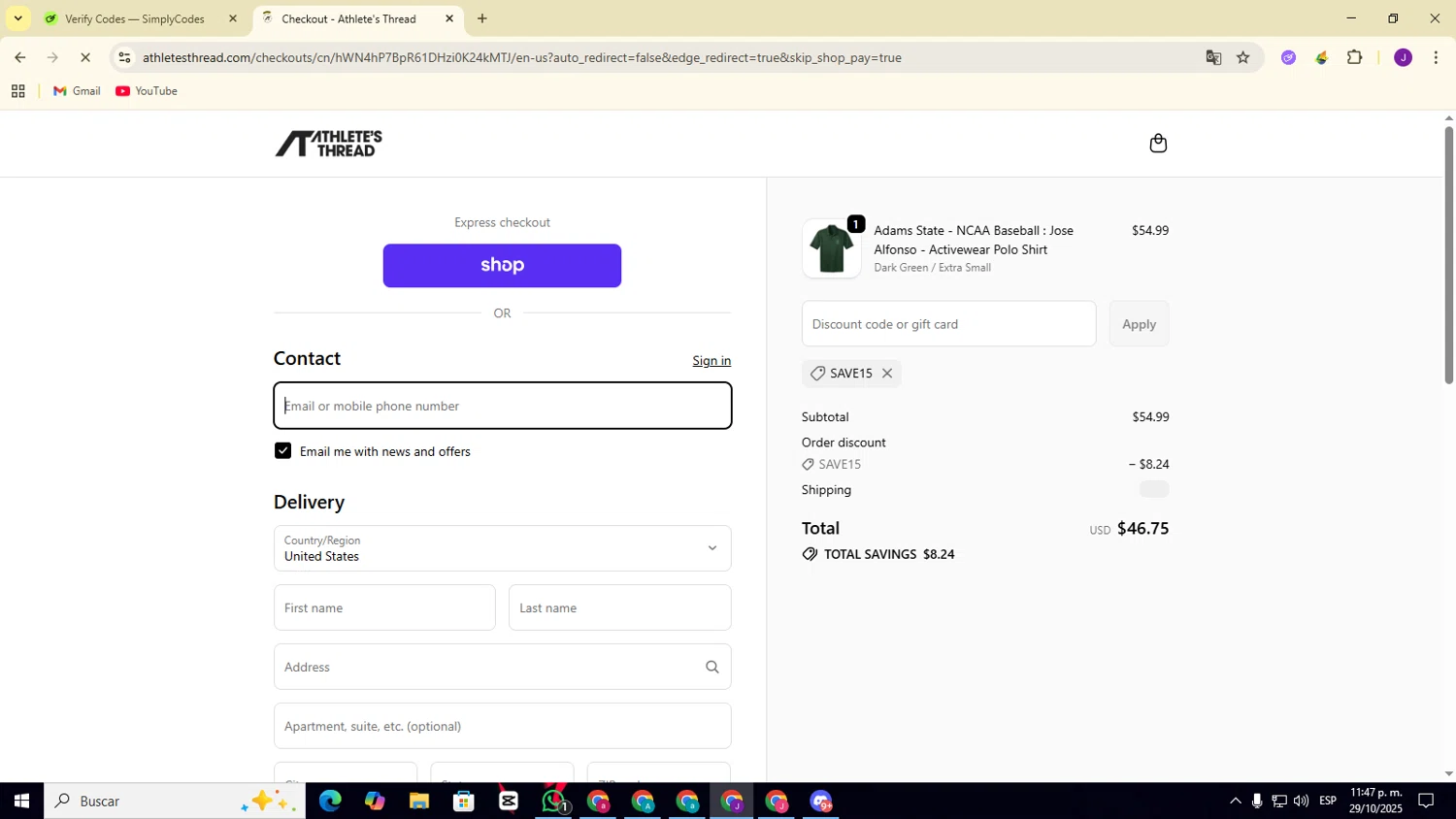Open the Extensions puzzle icon

tap(1355, 58)
